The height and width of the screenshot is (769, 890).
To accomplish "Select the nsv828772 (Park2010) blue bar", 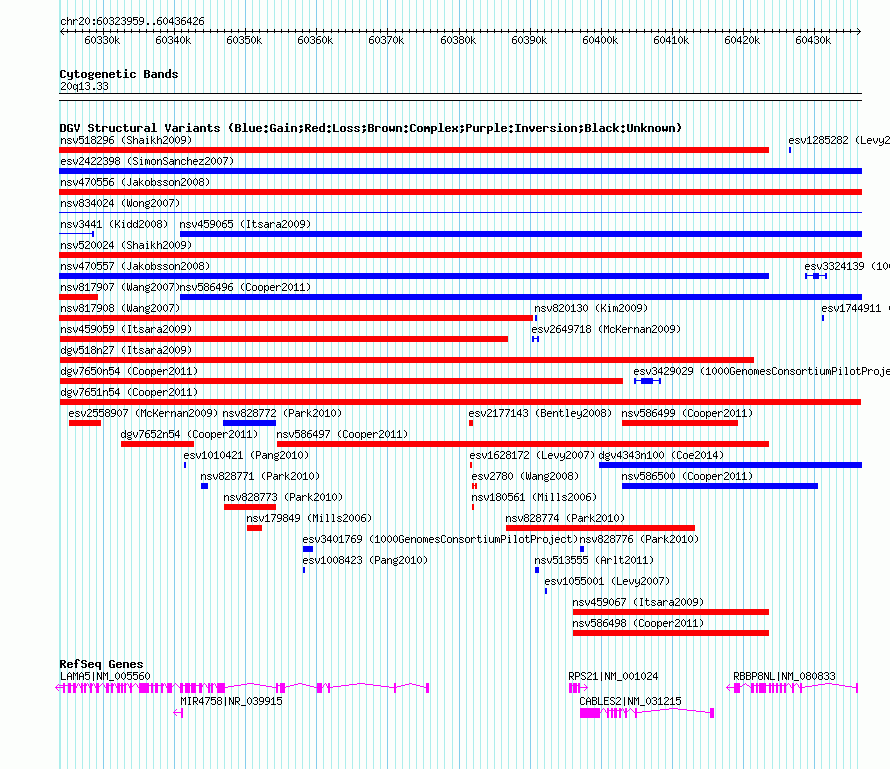I will [x=249, y=423].
